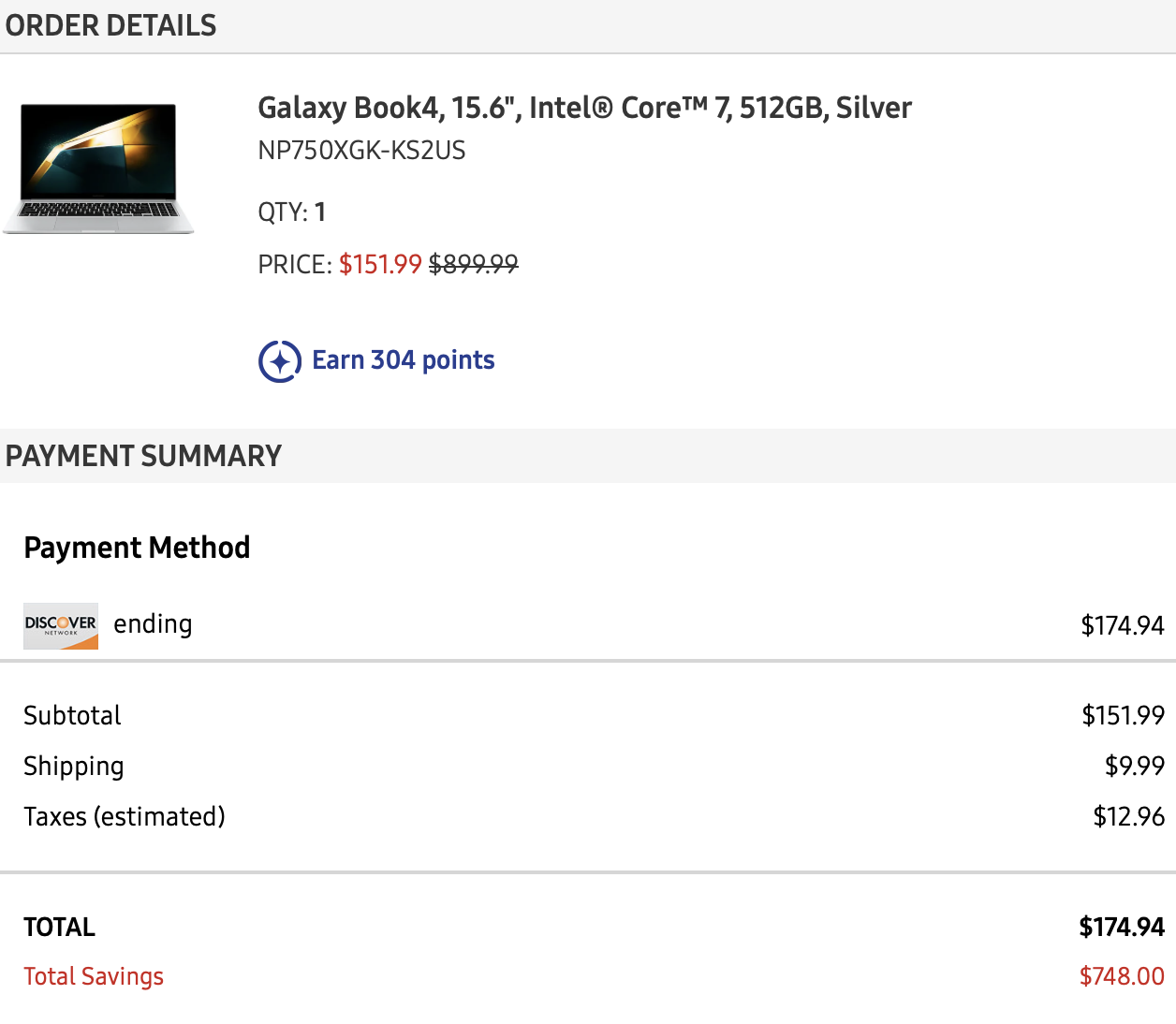Click the ORDER DETAILS section header
Image resolution: width=1176 pixels, height=1024 pixels.
111,25
